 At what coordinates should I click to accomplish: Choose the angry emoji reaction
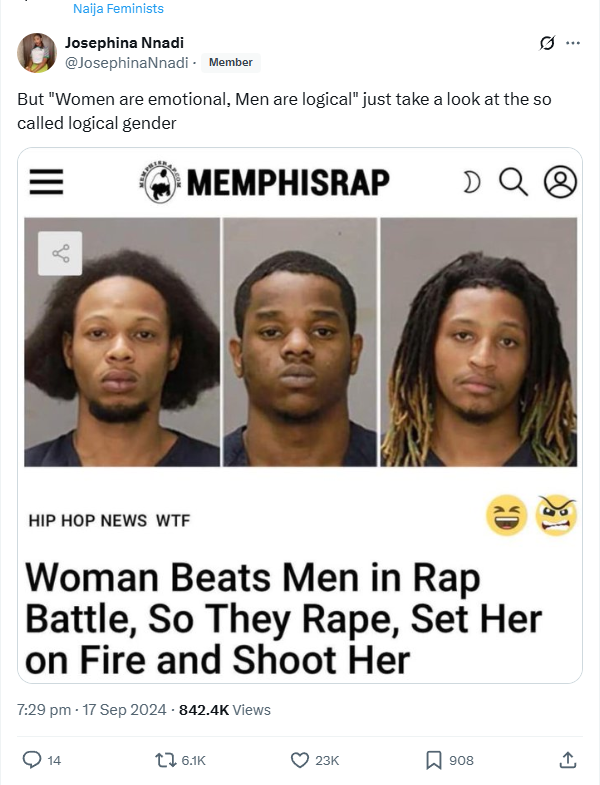click(556, 516)
